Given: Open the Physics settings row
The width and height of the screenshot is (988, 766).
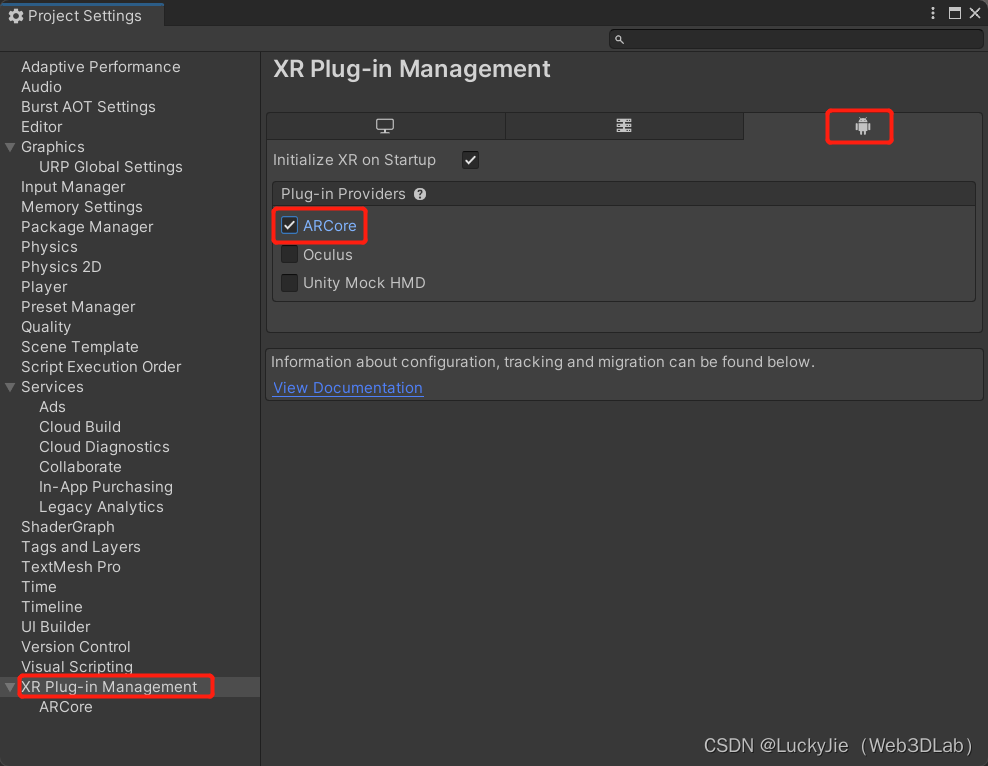Looking at the screenshot, I should (49, 247).
